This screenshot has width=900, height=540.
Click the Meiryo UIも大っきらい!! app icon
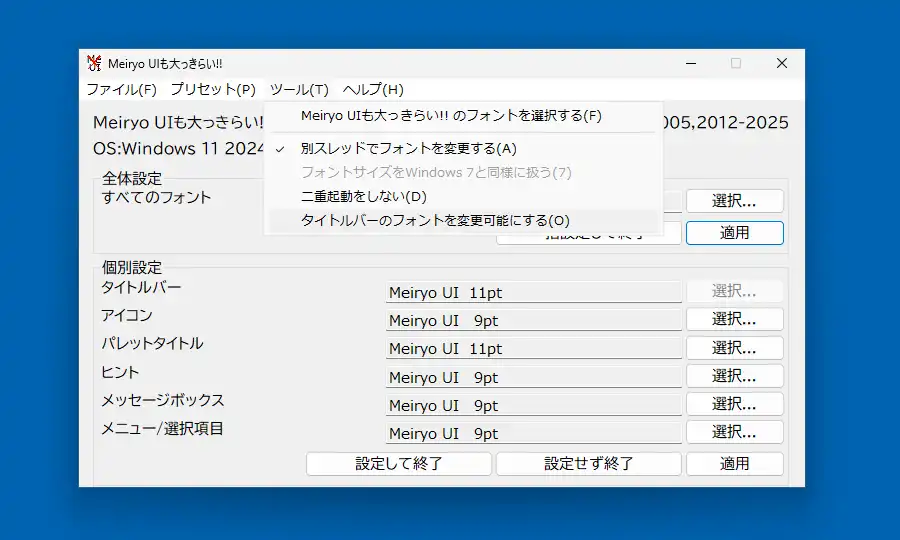(94, 63)
